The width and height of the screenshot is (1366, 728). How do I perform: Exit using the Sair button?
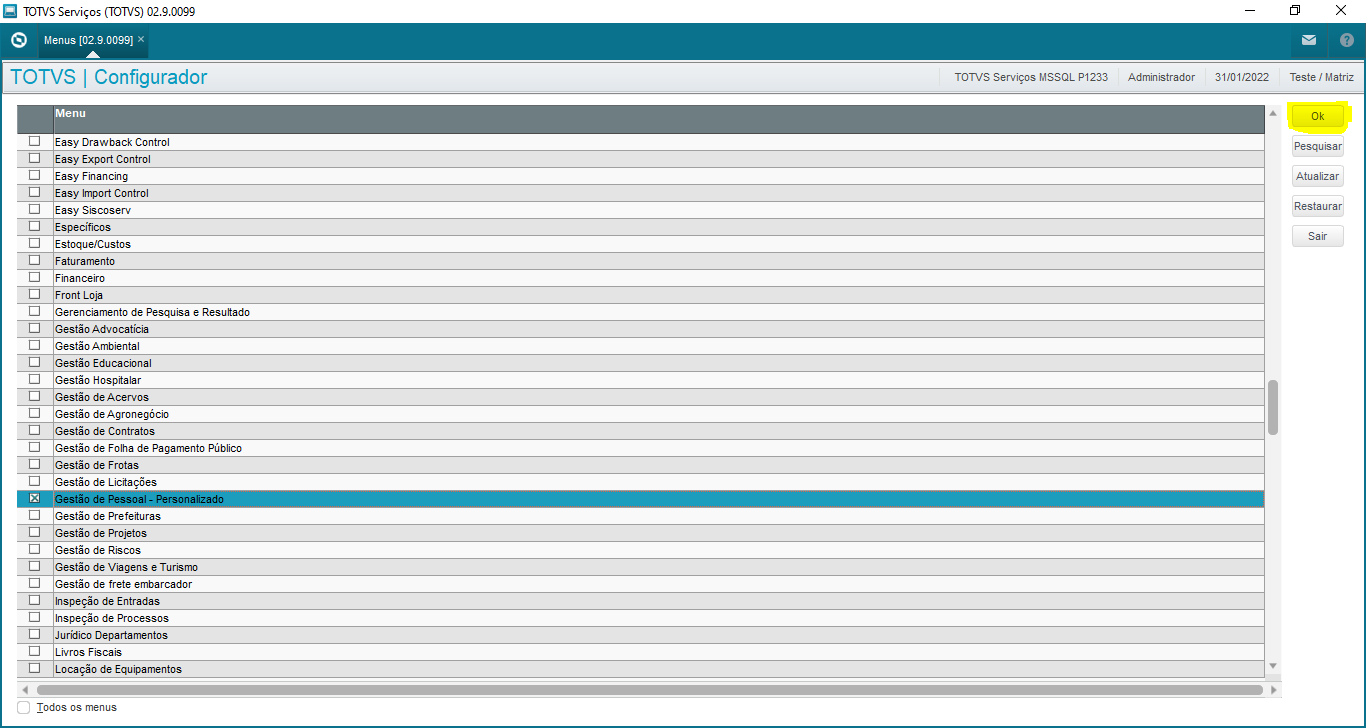click(1317, 237)
